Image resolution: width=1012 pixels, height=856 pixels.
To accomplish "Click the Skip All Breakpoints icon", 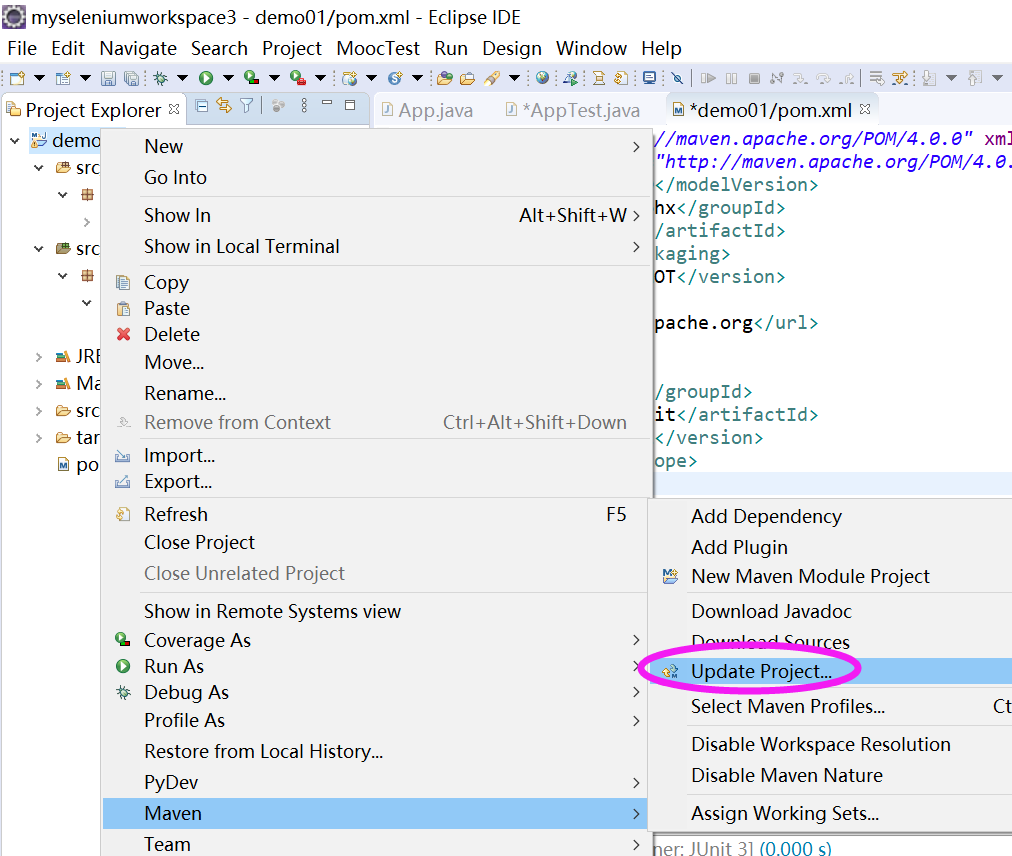I will [677, 78].
